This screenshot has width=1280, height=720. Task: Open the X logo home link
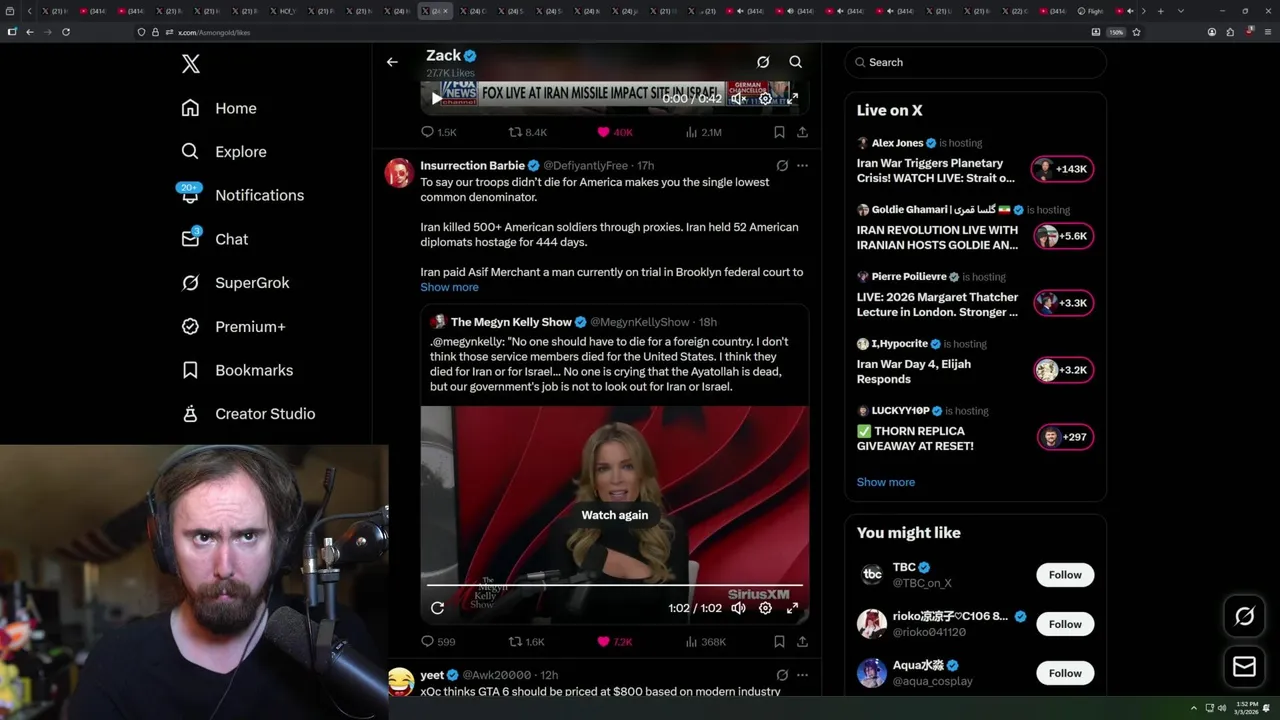(x=191, y=65)
